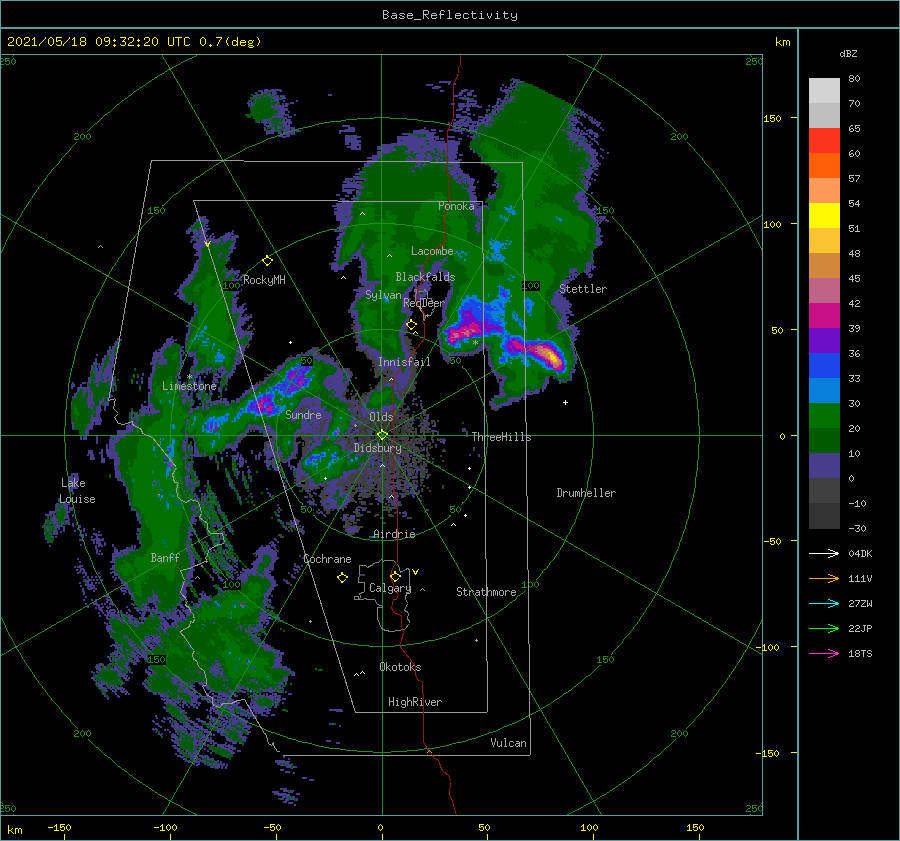Click the ThreeHills label
This screenshot has width=900, height=841.
(501, 437)
